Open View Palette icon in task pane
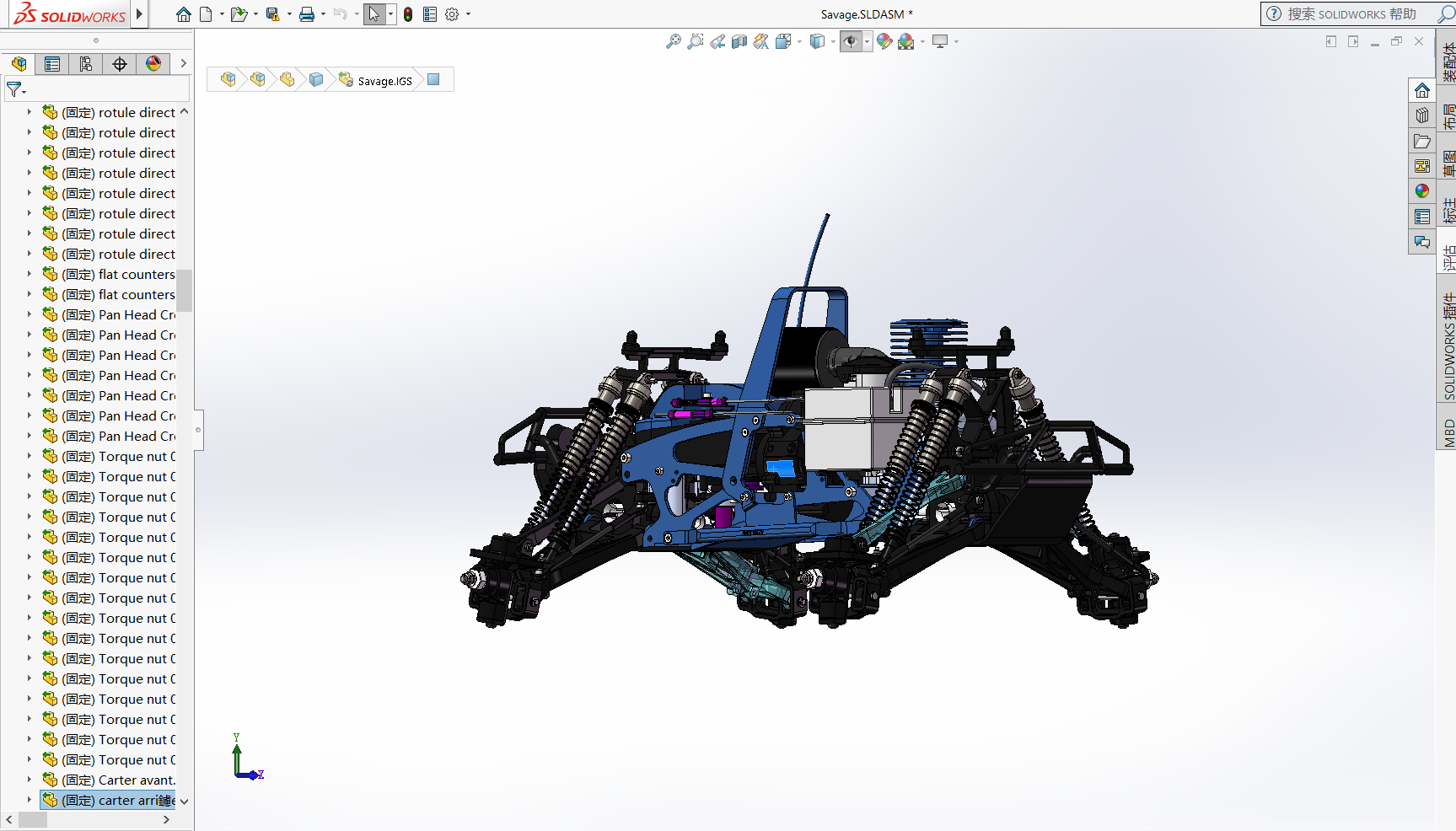Image resolution: width=1456 pixels, height=831 pixels. (1422, 166)
